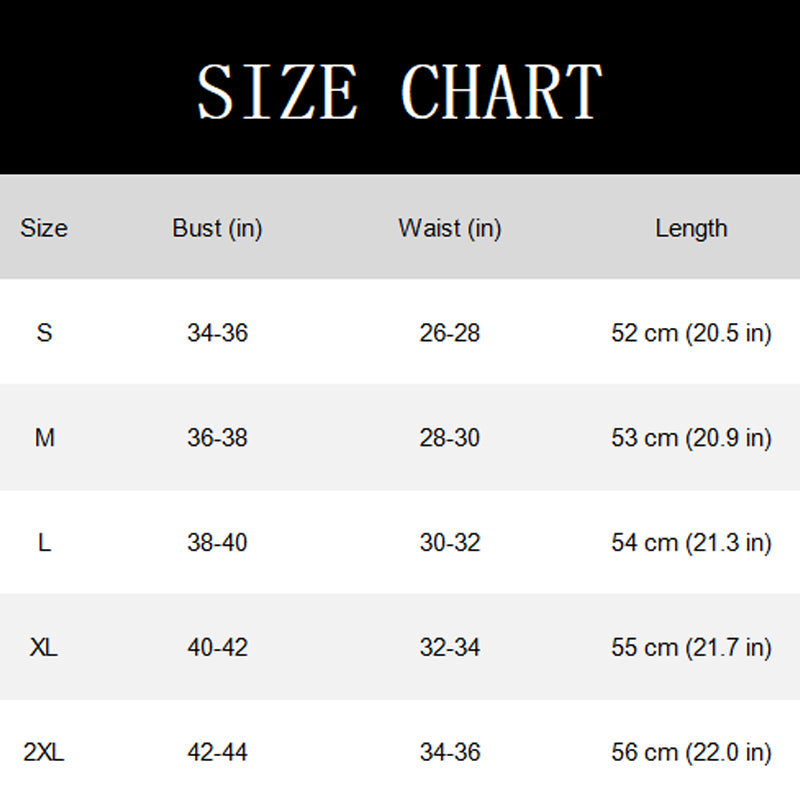Select the 32-34 waist value
Image resolution: width=800 pixels, height=800 pixels.
coord(450,647)
